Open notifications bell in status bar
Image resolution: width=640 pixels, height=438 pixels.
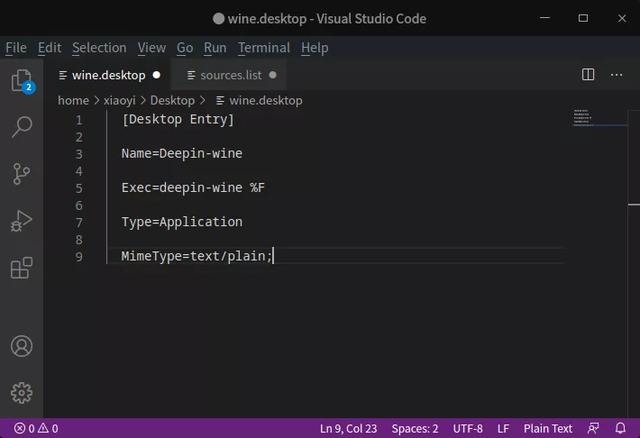click(620, 428)
